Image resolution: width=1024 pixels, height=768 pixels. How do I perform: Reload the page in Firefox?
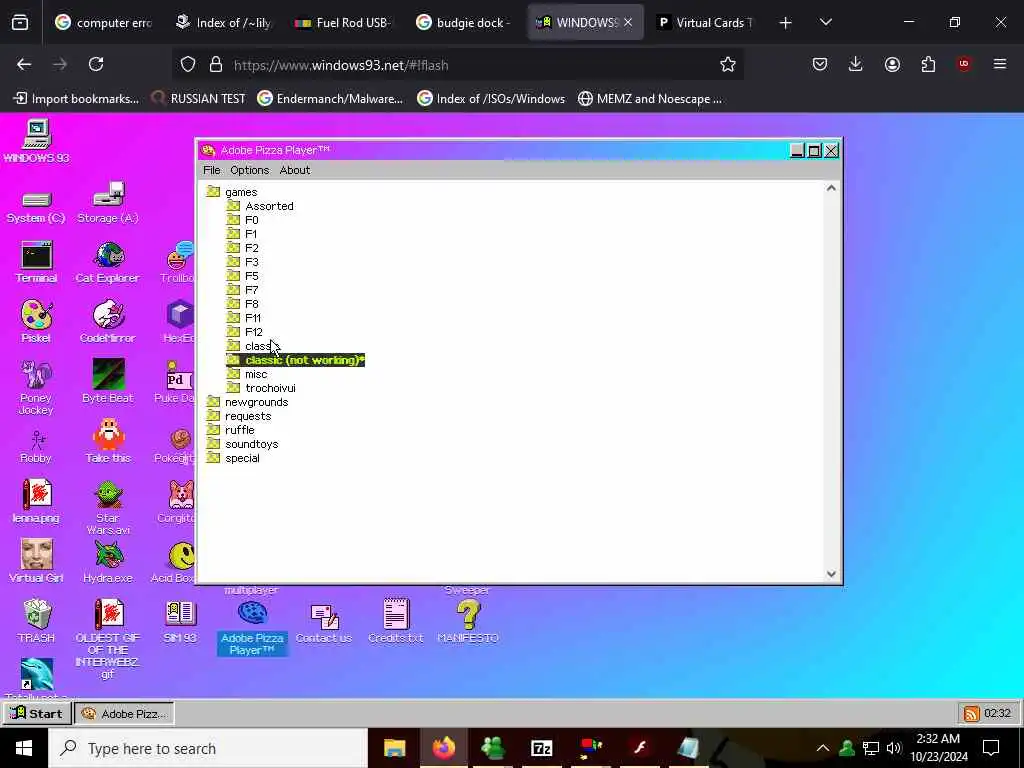(x=96, y=64)
